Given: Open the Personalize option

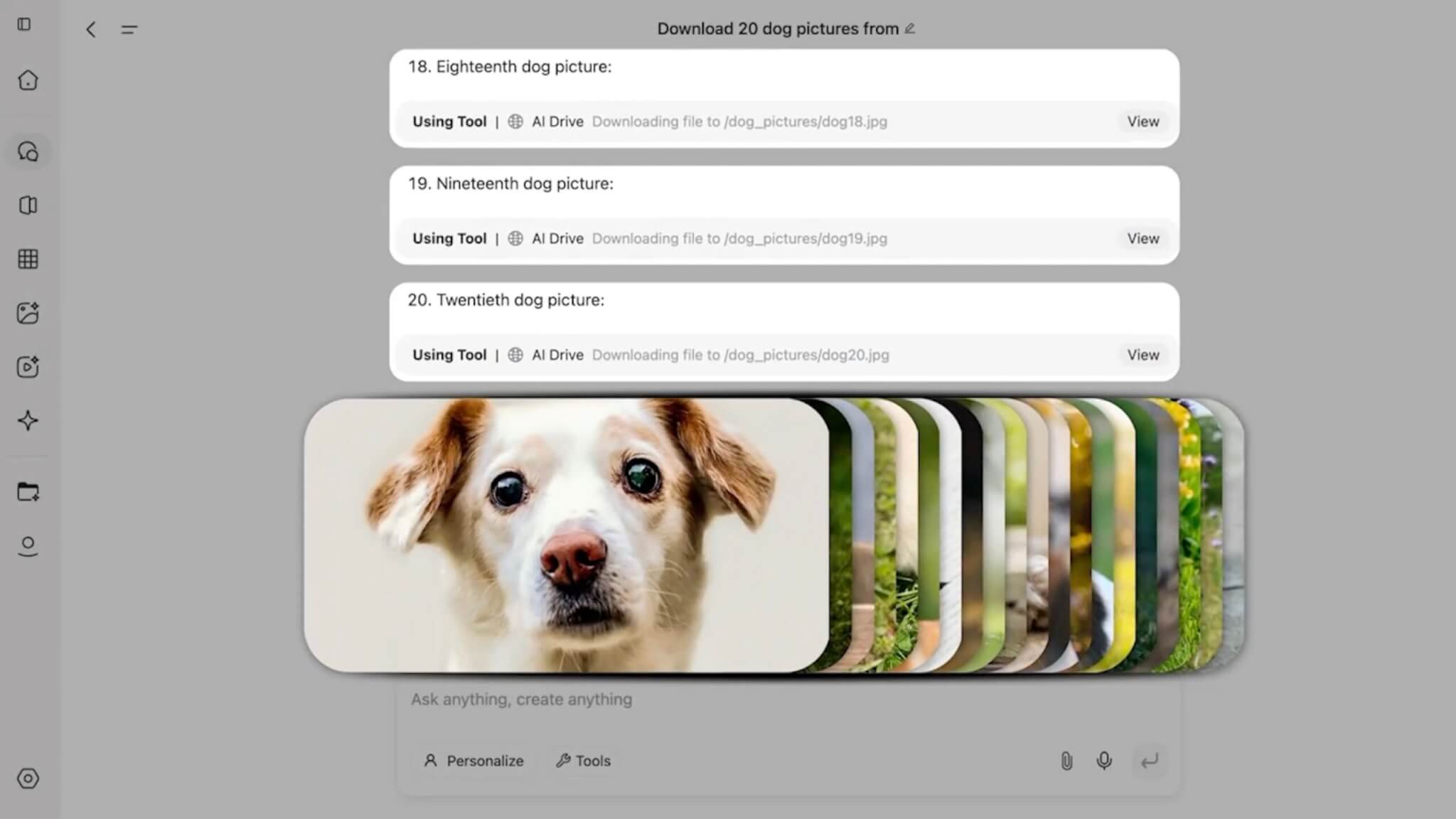Looking at the screenshot, I should [x=473, y=761].
